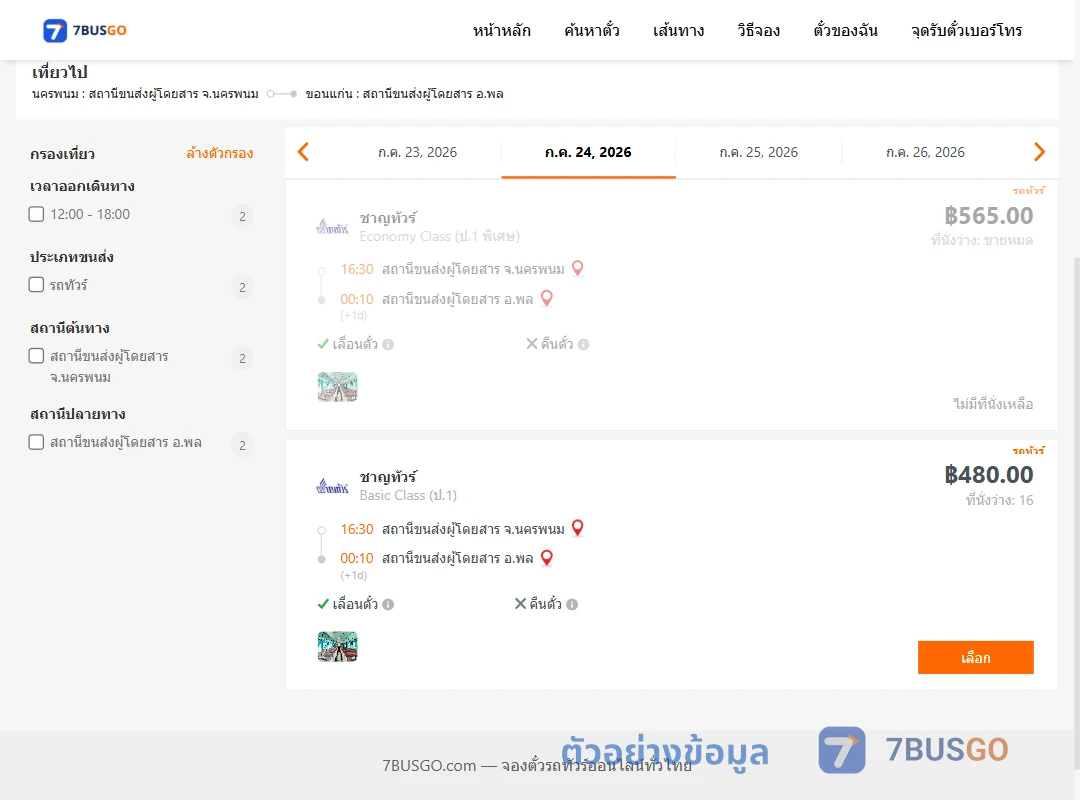1080x800 pixels.
Task: Open จุดรับตั๋วเบอร์โทร menu item
Action: (x=966, y=30)
